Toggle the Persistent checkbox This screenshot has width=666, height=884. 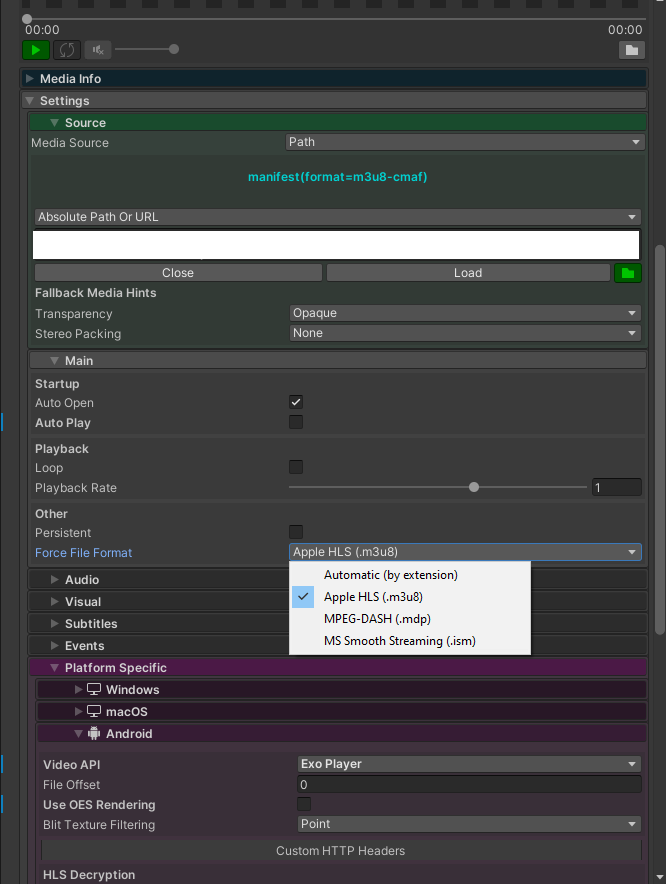click(295, 533)
